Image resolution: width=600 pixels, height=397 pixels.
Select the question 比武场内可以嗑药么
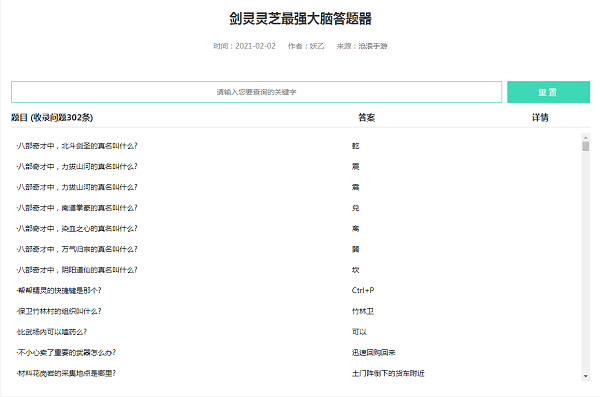(52, 332)
